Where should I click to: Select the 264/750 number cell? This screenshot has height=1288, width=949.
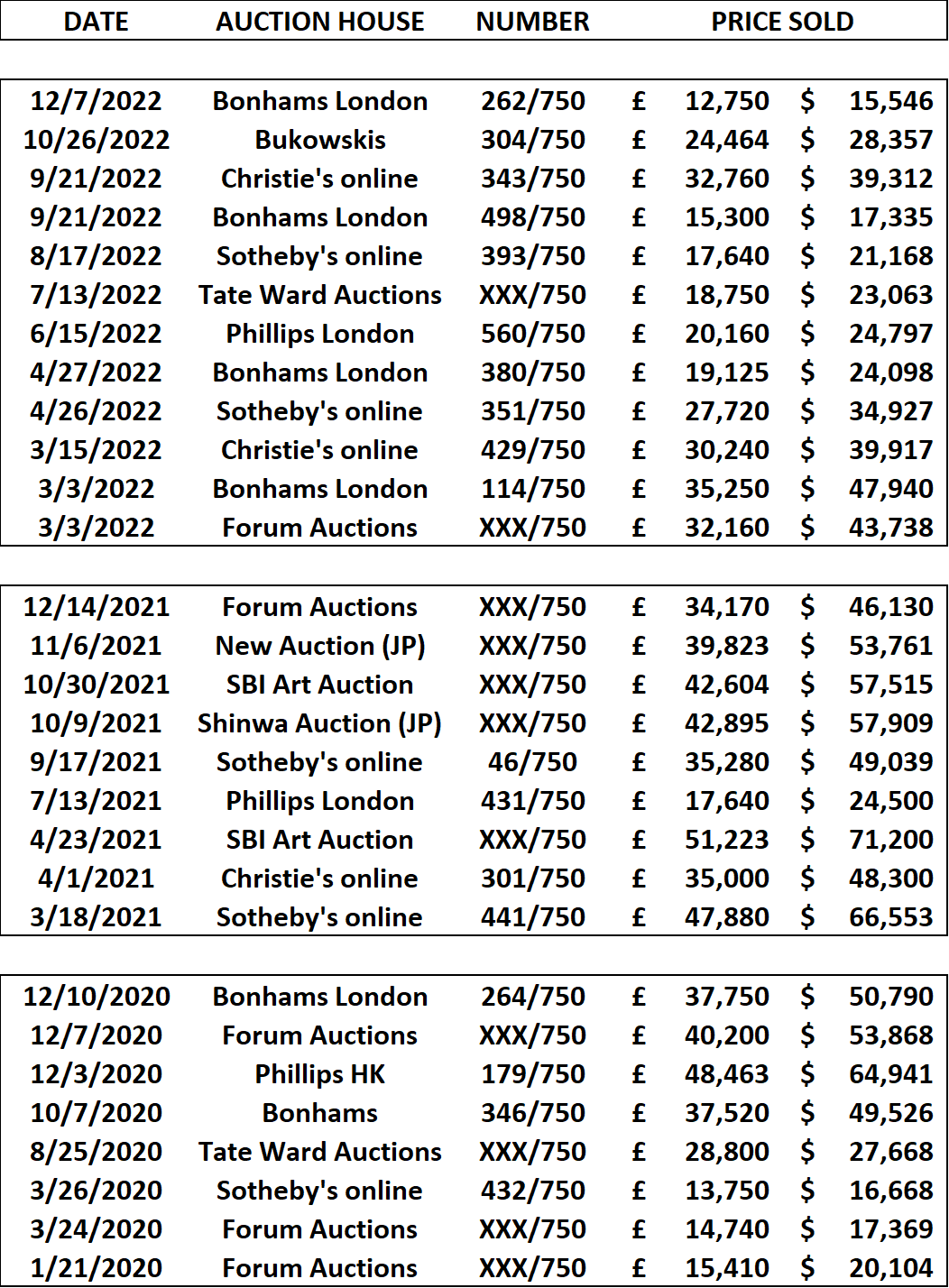532,997
